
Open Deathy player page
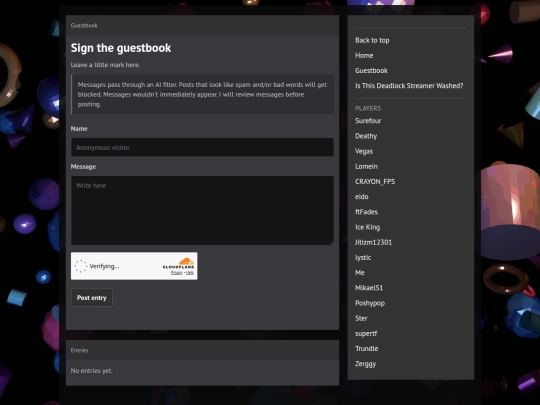[x=366, y=136]
